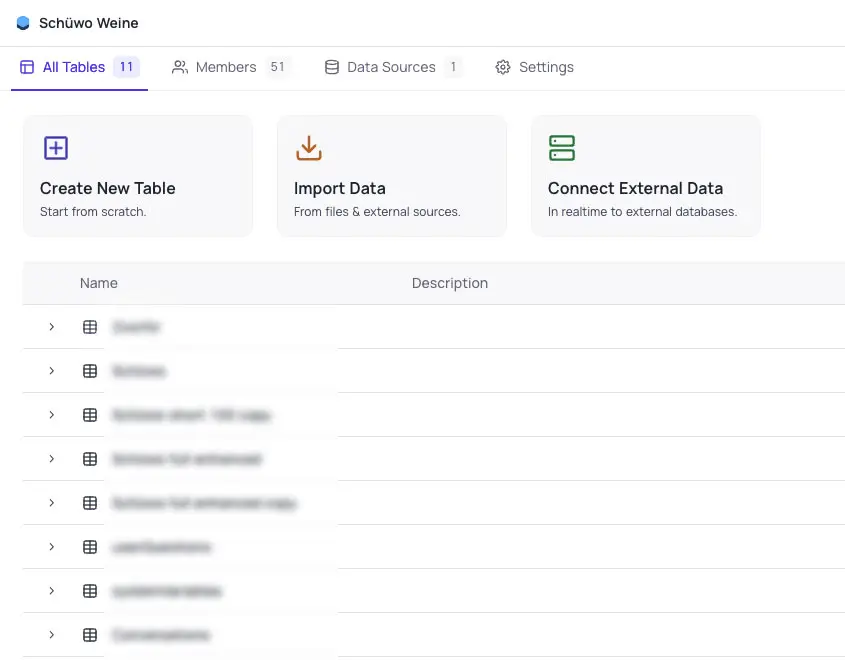Image resolution: width=845 pixels, height=660 pixels.
Task: Click 'Start from scratch' under Create New Table
Action: click(x=93, y=212)
